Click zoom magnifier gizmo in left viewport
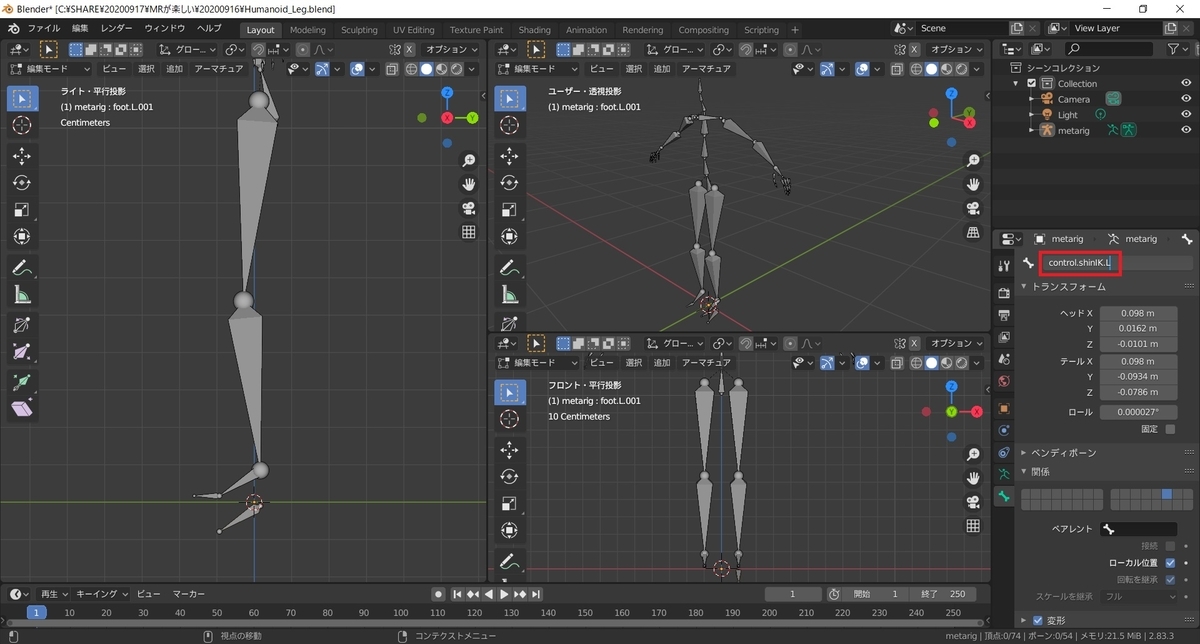This screenshot has height=644, width=1200. pyautogui.click(x=468, y=160)
